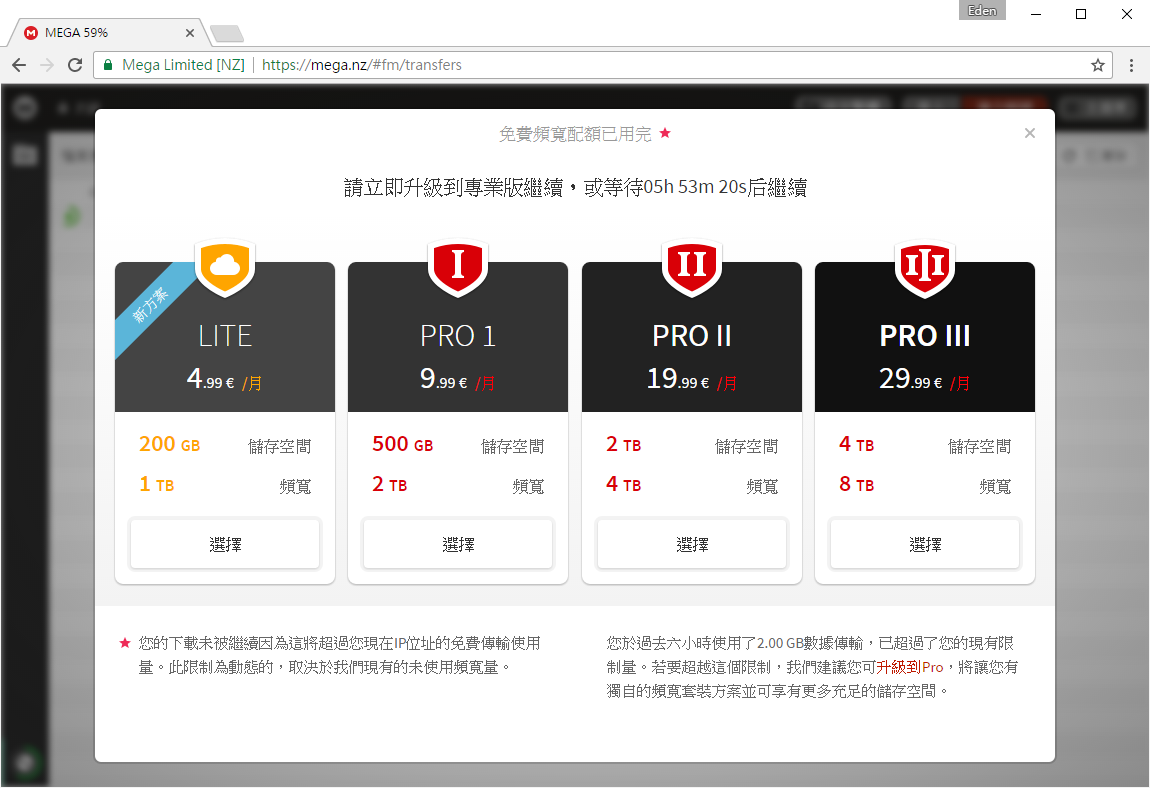This screenshot has width=1150, height=788.
Task: Click the 19.99 € monthly price
Action: coord(692,379)
